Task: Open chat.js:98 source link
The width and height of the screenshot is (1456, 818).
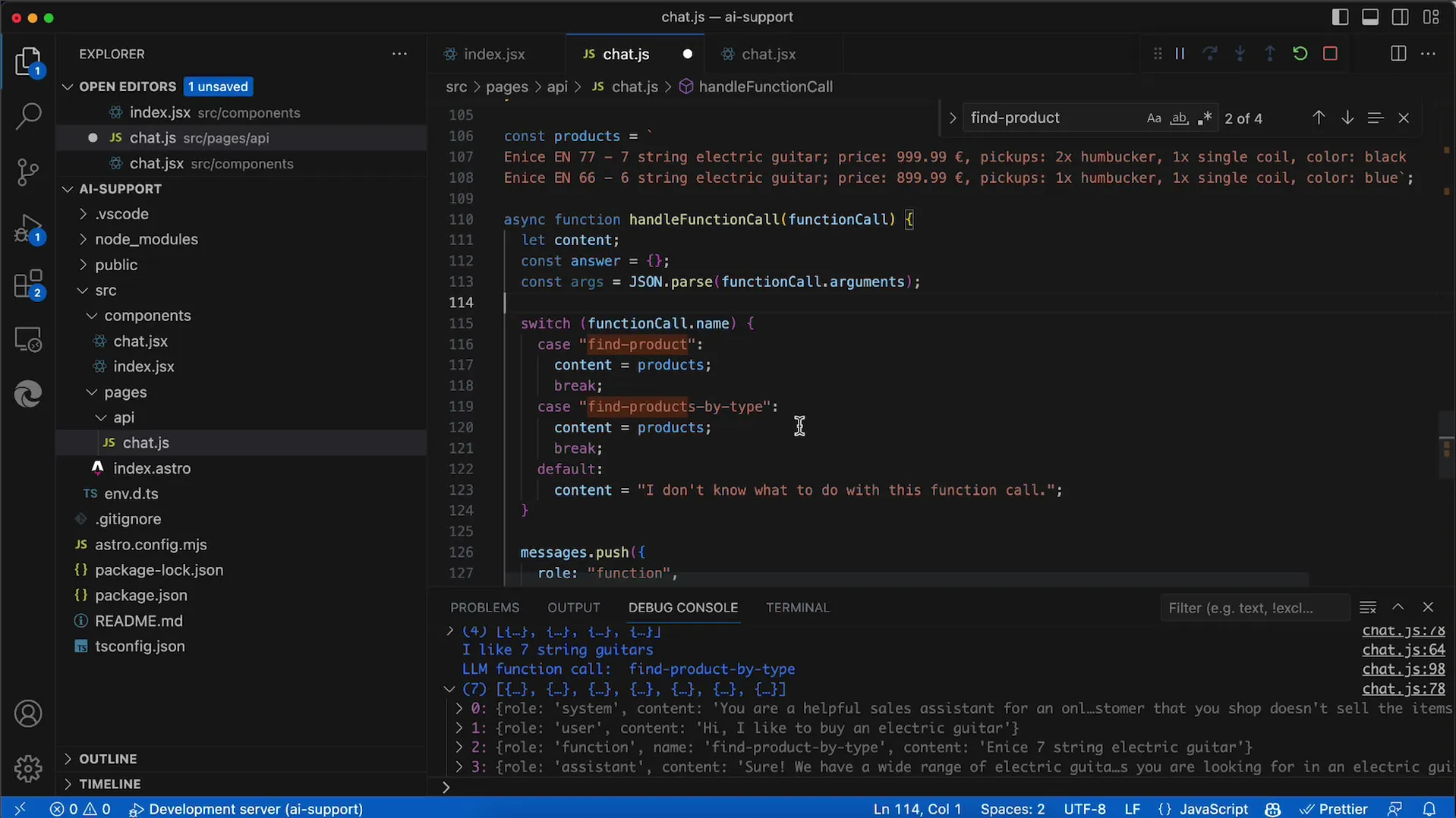Action: point(1403,669)
